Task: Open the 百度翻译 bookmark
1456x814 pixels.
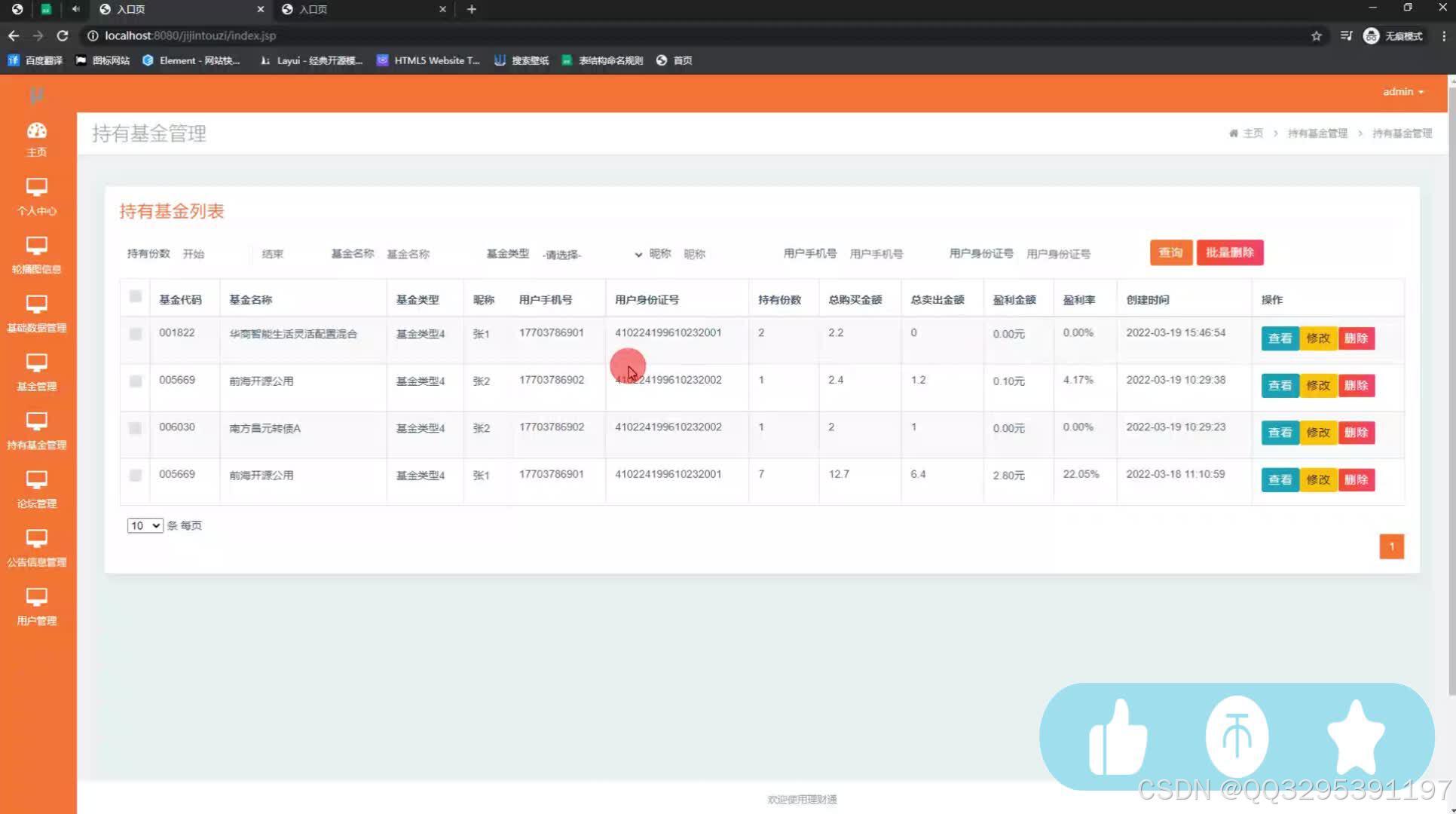Action: (35, 60)
